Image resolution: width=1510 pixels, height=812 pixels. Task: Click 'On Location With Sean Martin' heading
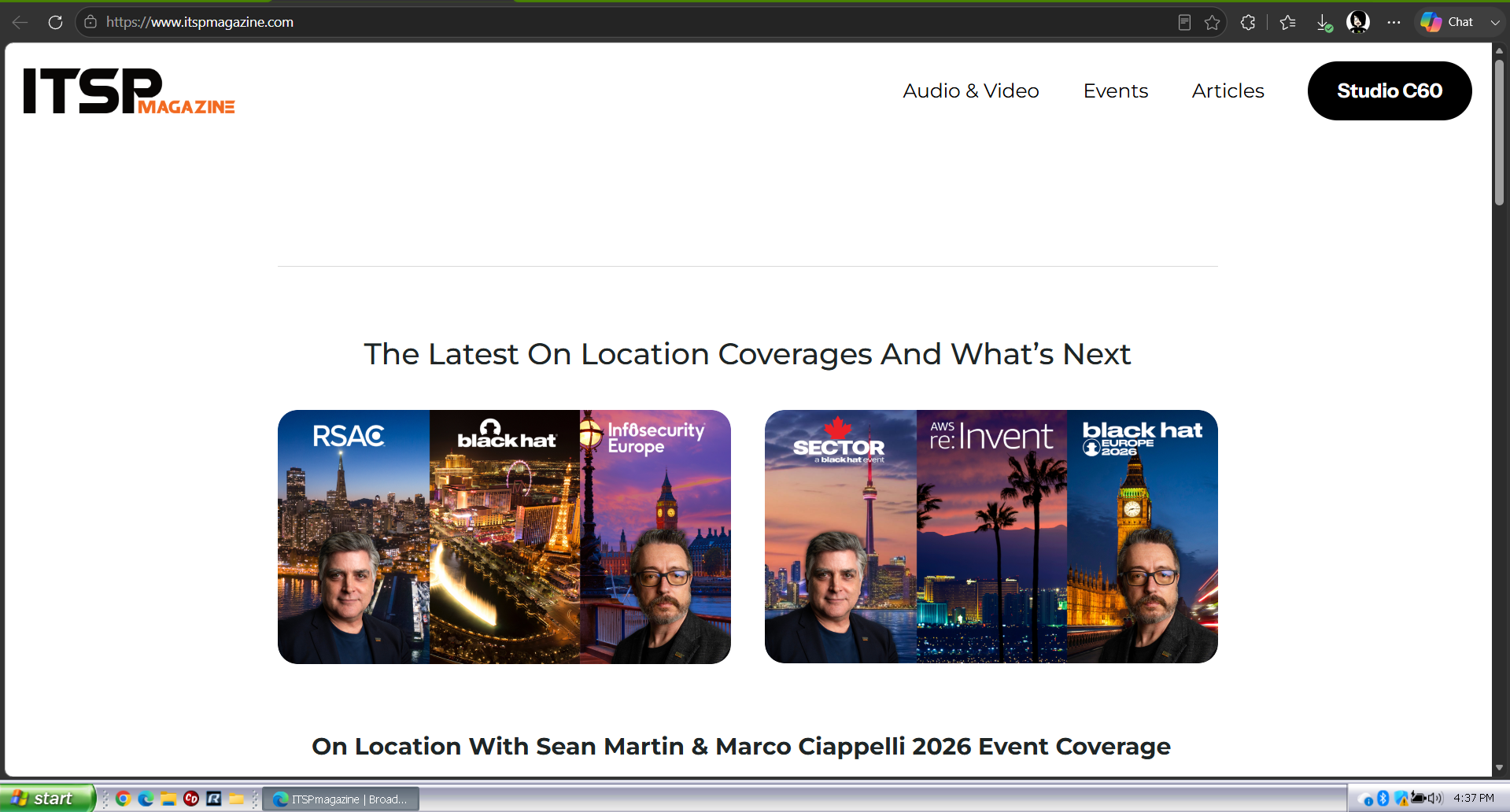click(x=741, y=747)
